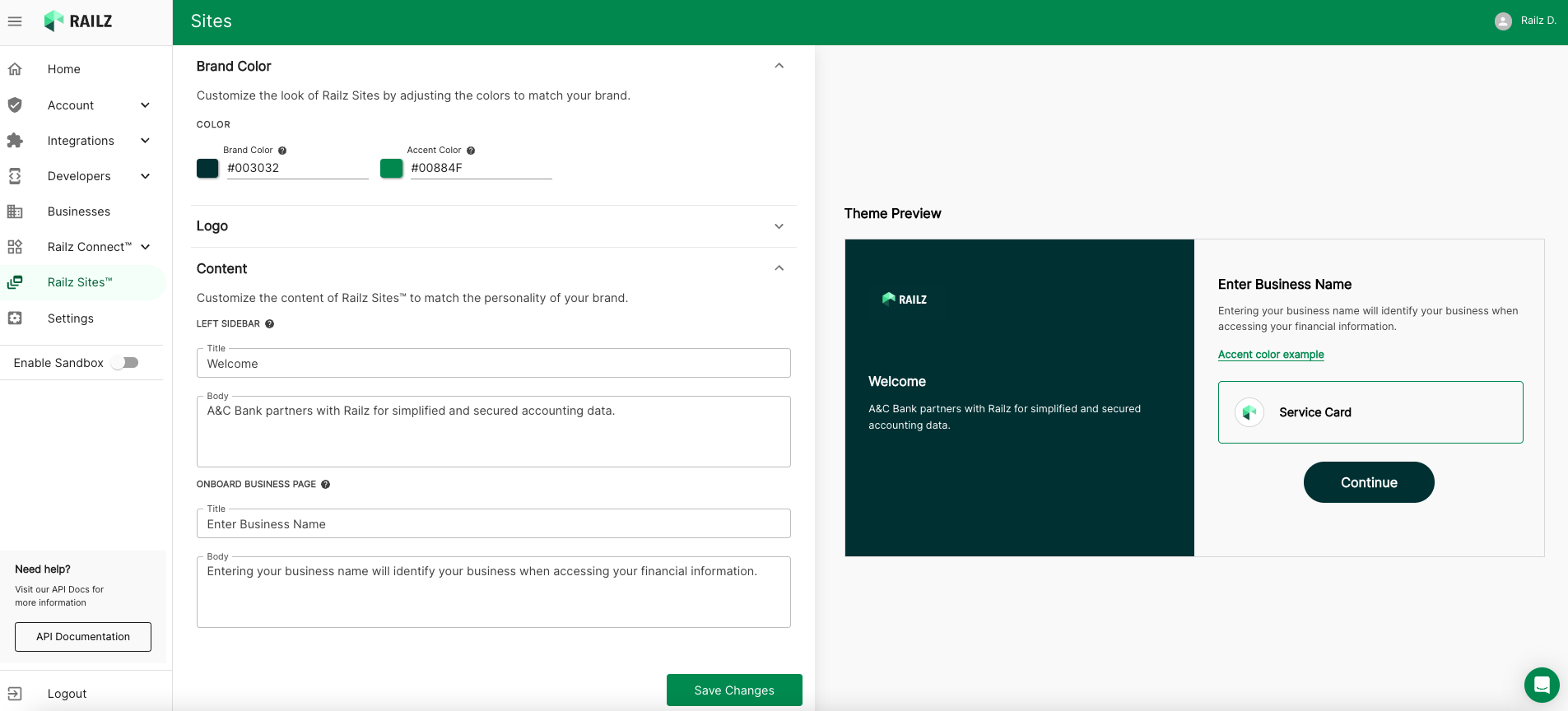Click the Service Card in preview

[1370, 412]
